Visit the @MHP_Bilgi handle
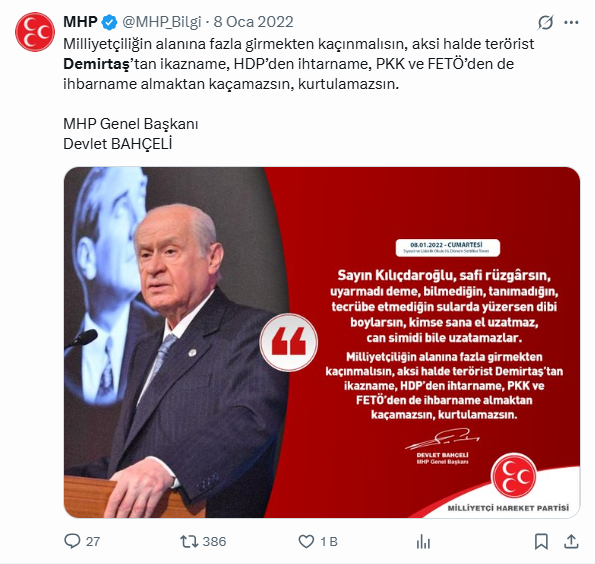The height and width of the screenshot is (564, 595). 162,22
